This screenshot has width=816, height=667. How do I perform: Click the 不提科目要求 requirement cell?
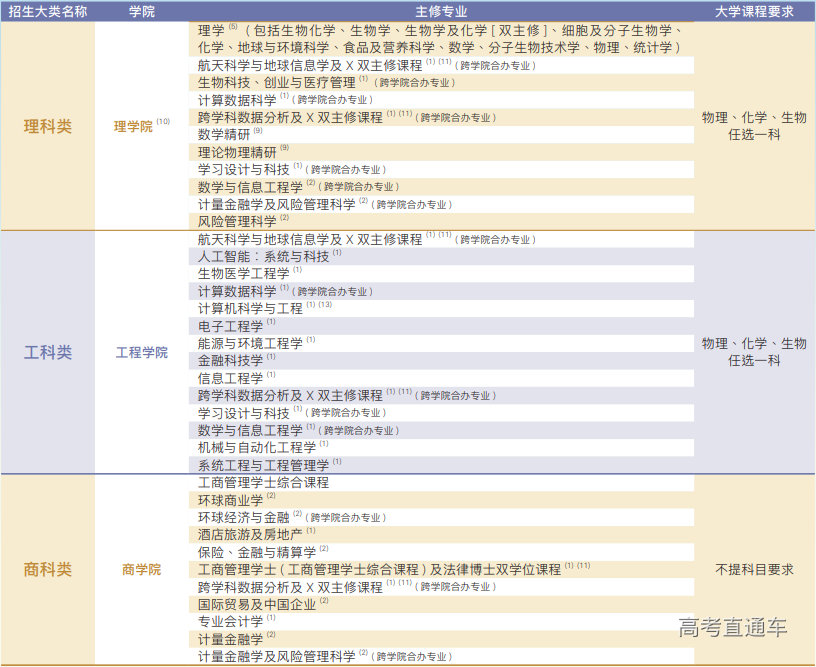click(754, 569)
